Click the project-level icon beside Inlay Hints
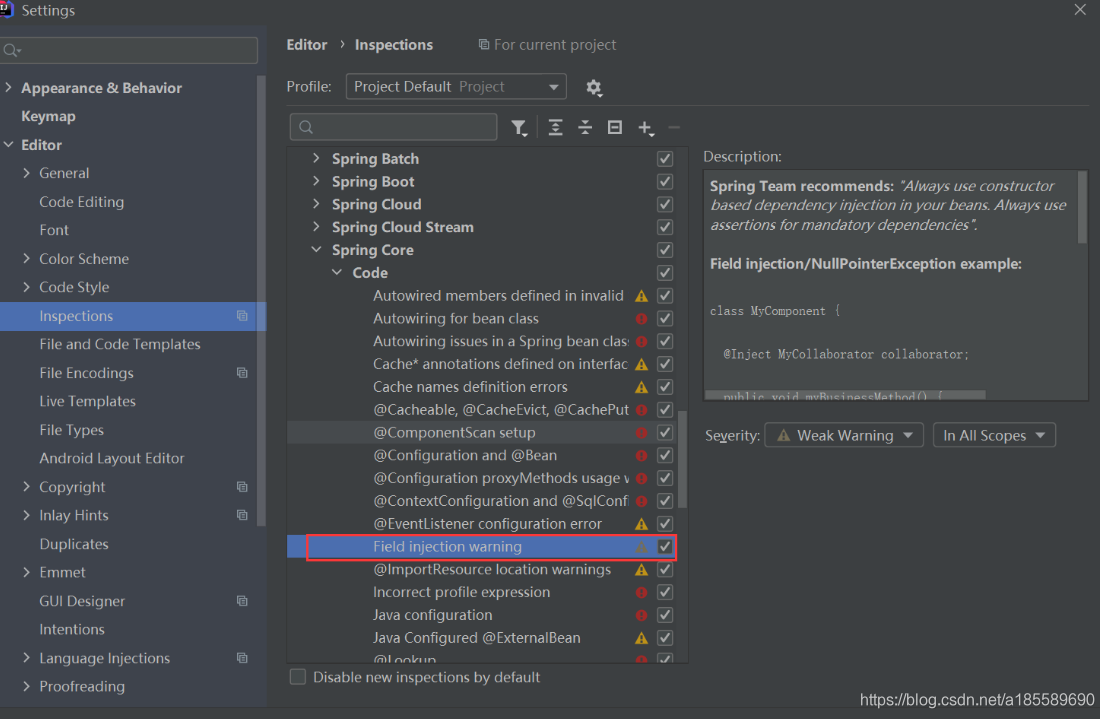Screen dimensions: 1105x719 coord(242,515)
